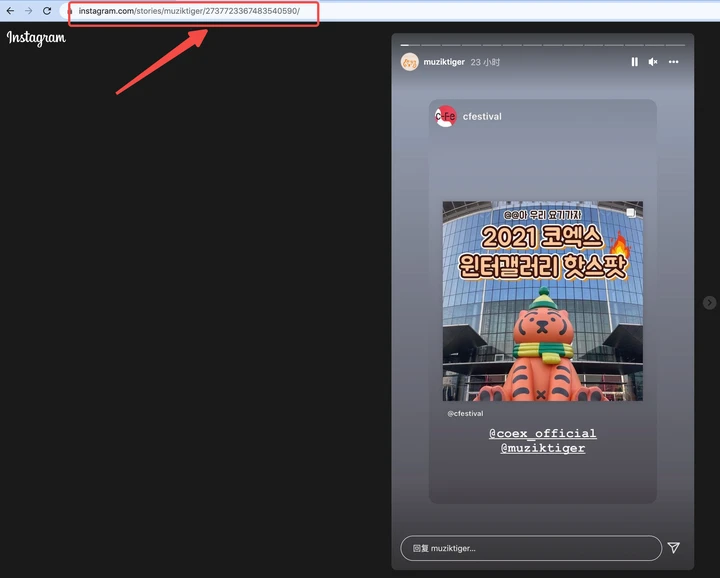
Task: View site info icon beside URL
Action: [x=70, y=11]
